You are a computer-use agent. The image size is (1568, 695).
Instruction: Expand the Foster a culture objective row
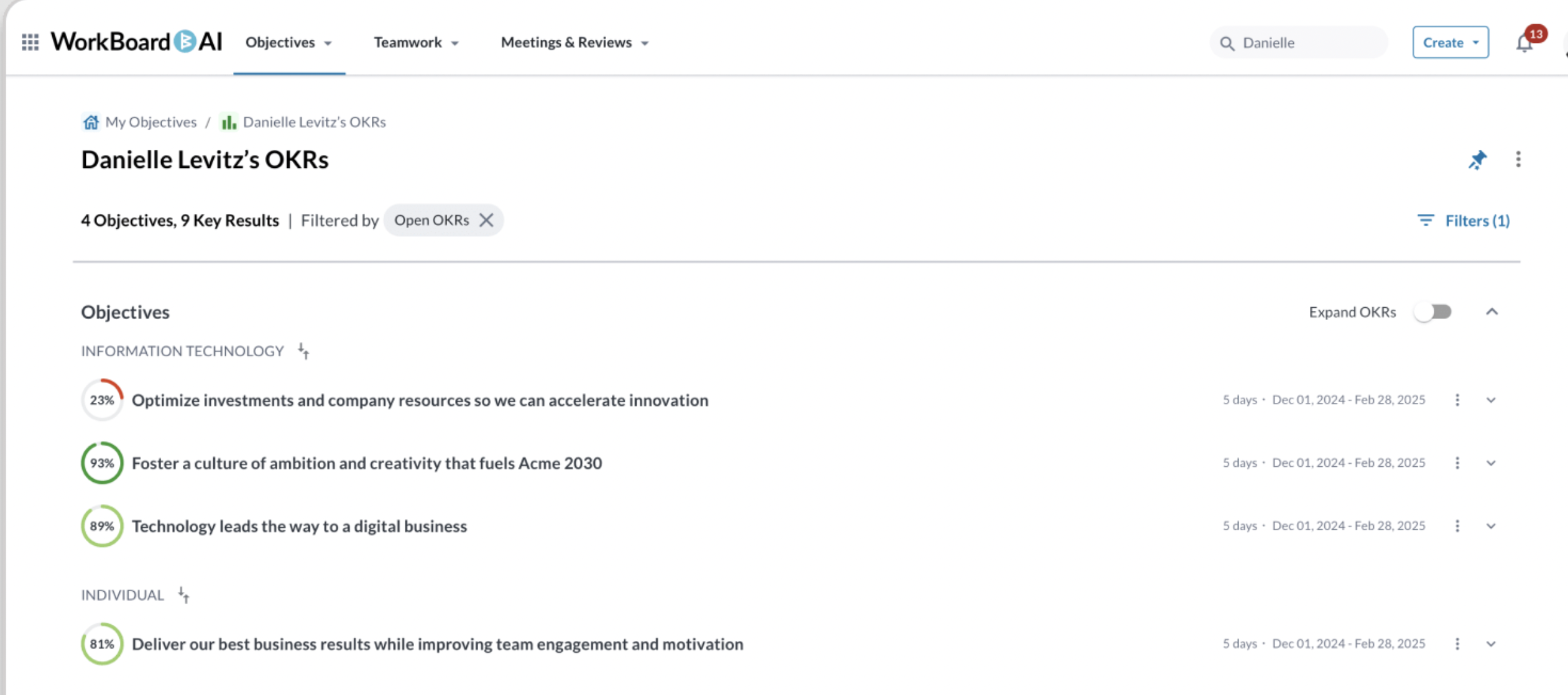tap(1491, 463)
